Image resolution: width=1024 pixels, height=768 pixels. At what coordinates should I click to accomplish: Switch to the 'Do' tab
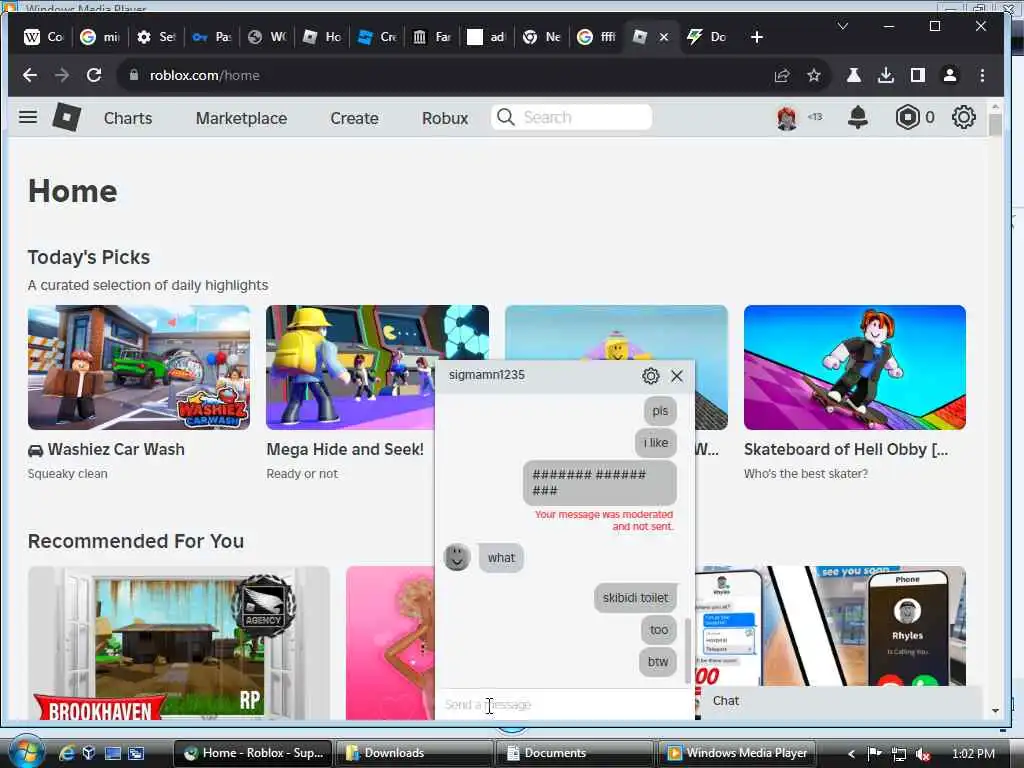pos(707,37)
